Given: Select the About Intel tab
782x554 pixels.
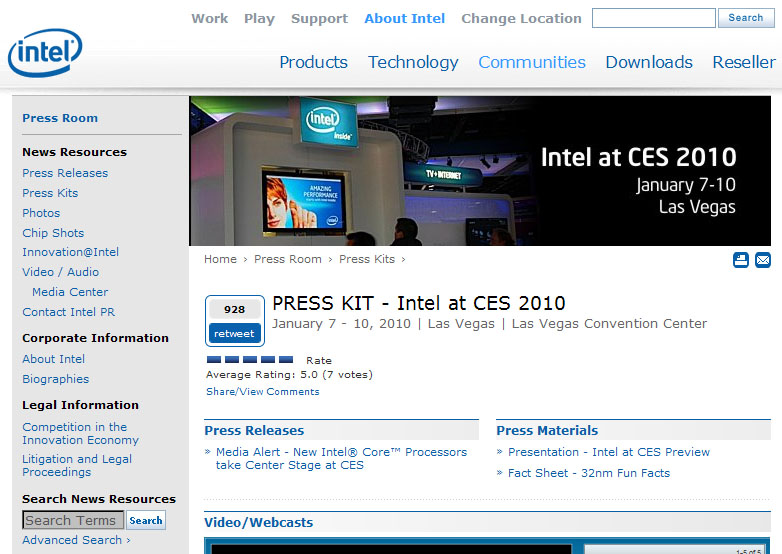Looking at the screenshot, I should pyautogui.click(x=405, y=19).
